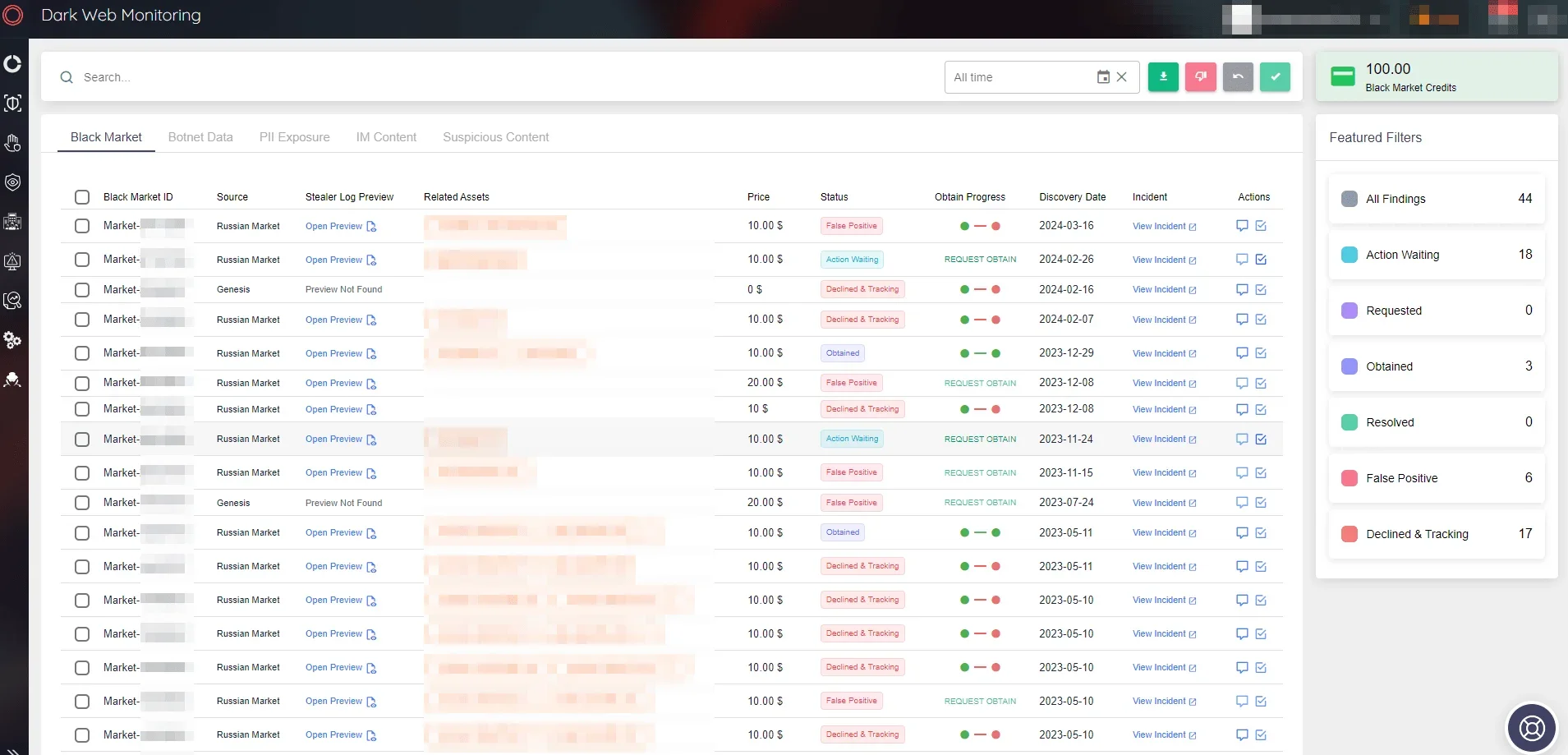Image resolution: width=1568 pixels, height=755 pixels.
Task: Click REQUEST OBTAIN in the 2024-02-26 row
Action: (x=980, y=260)
